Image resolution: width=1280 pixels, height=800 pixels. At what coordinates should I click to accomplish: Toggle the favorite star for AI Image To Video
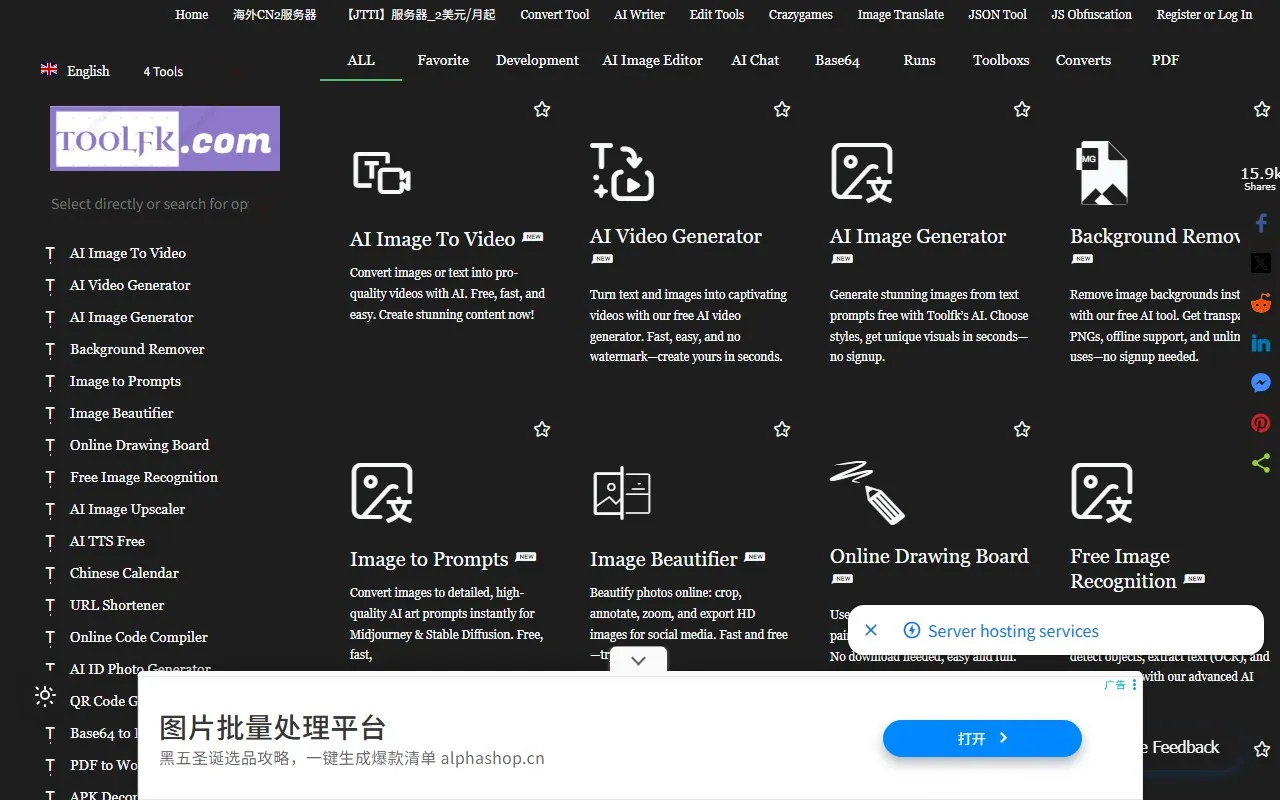point(542,109)
